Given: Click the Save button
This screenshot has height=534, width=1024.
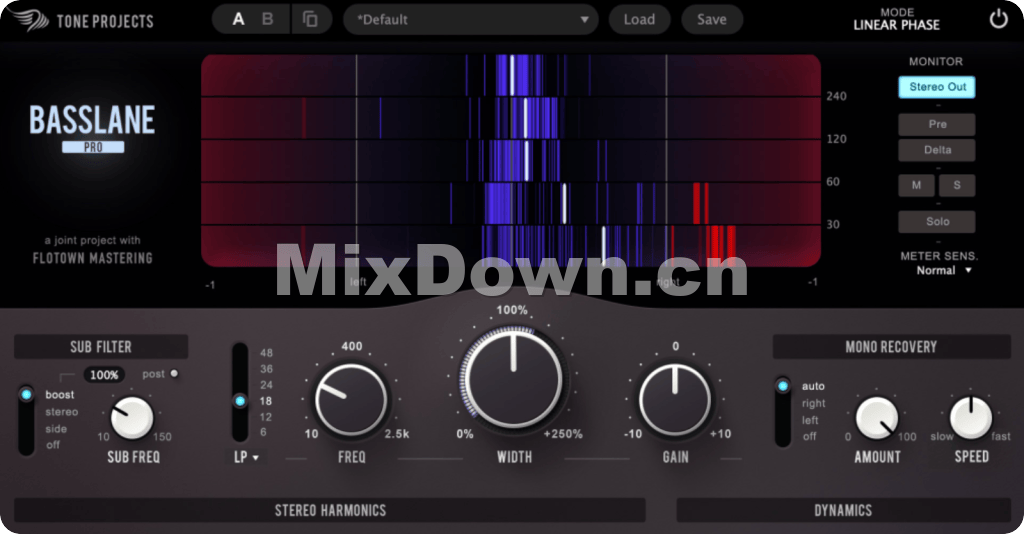Looking at the screenshot, I should pos(712,20).
